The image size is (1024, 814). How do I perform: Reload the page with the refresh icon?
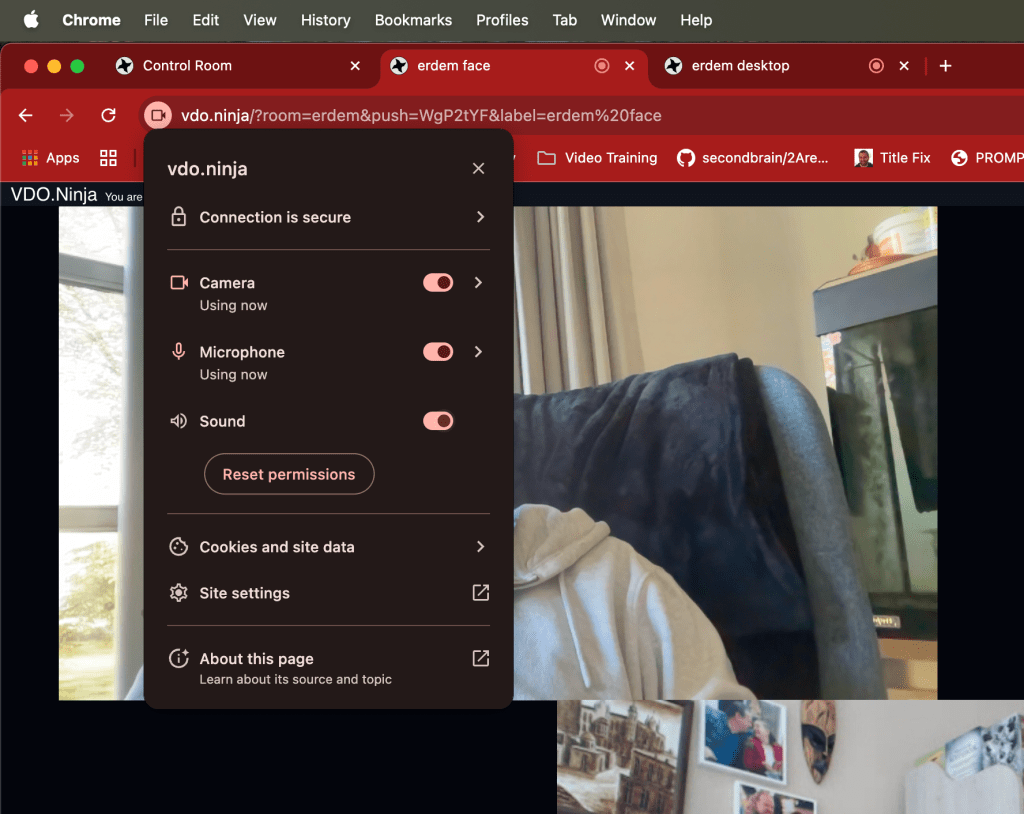pyautogui.click(x=108, y=116)
